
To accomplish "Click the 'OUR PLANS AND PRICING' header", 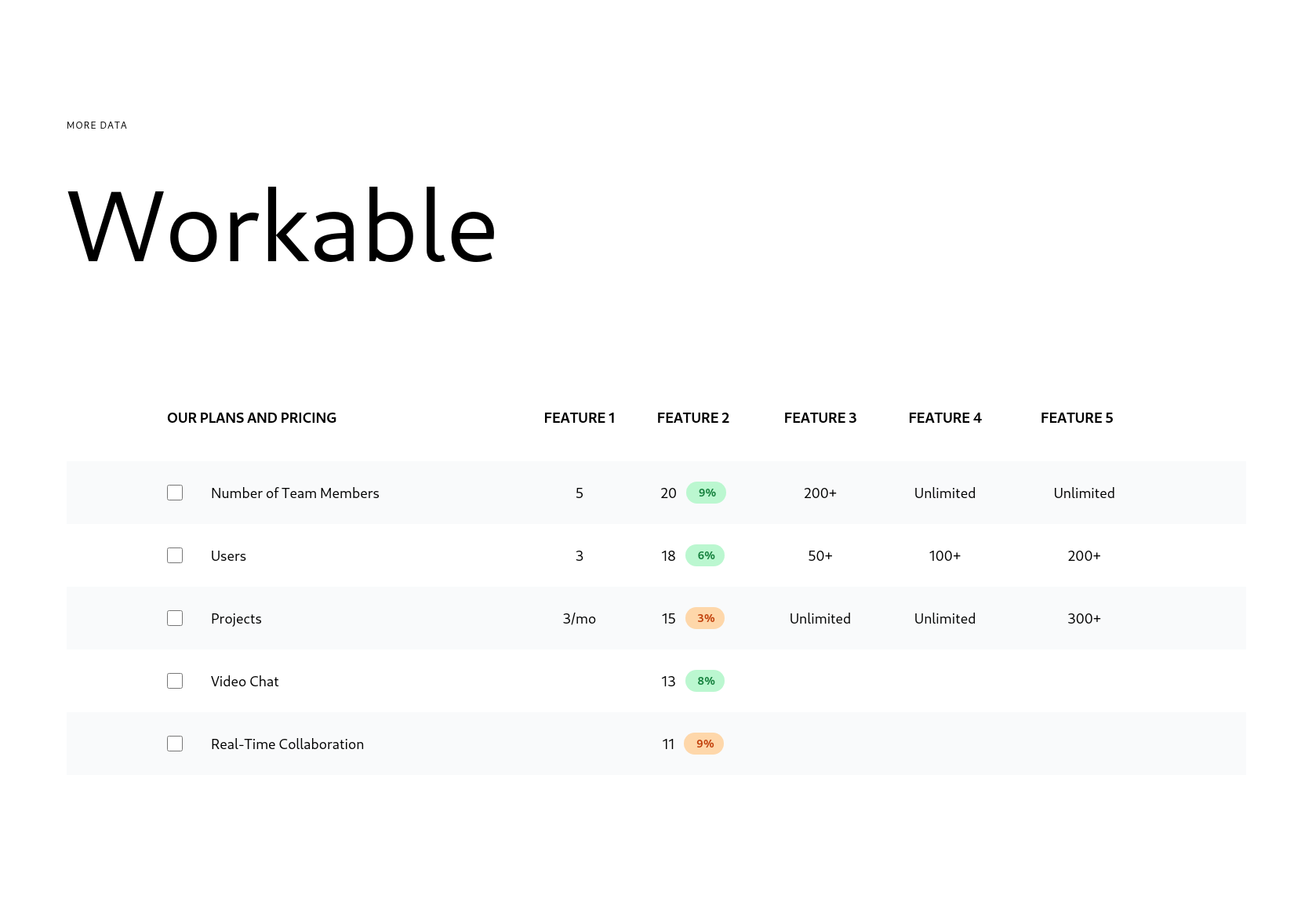I will pos(252,418).
